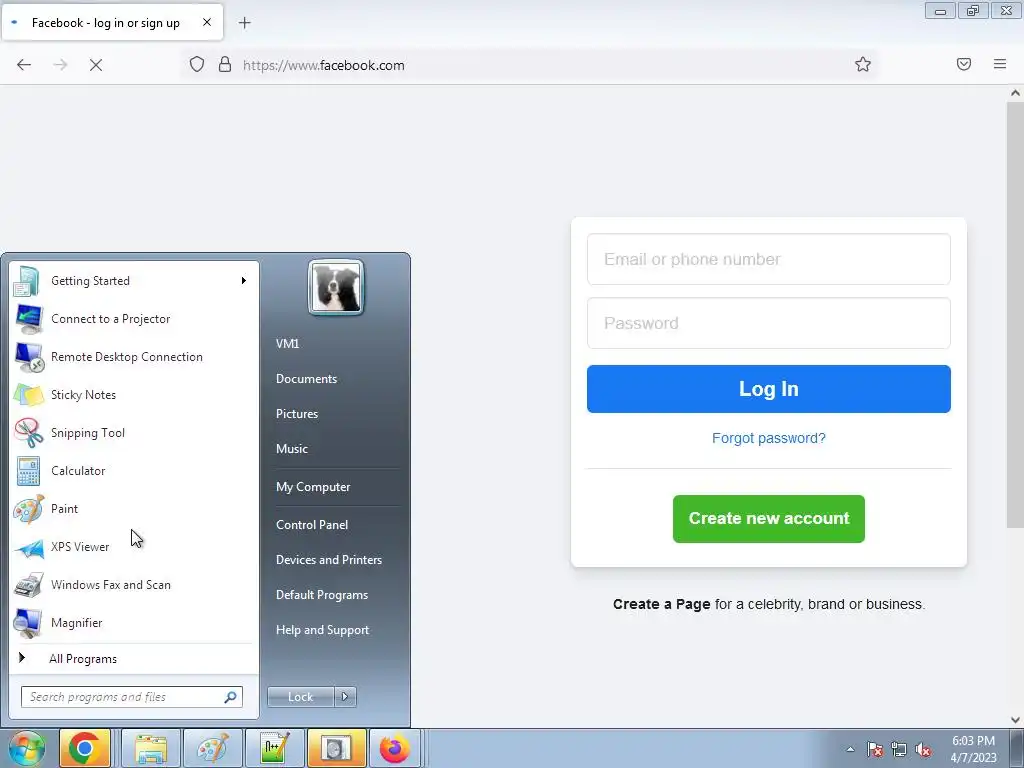Screen dimensions: 1024x768
Task: Open the notepad editor taskbar icon
Action: pos(274,748)
